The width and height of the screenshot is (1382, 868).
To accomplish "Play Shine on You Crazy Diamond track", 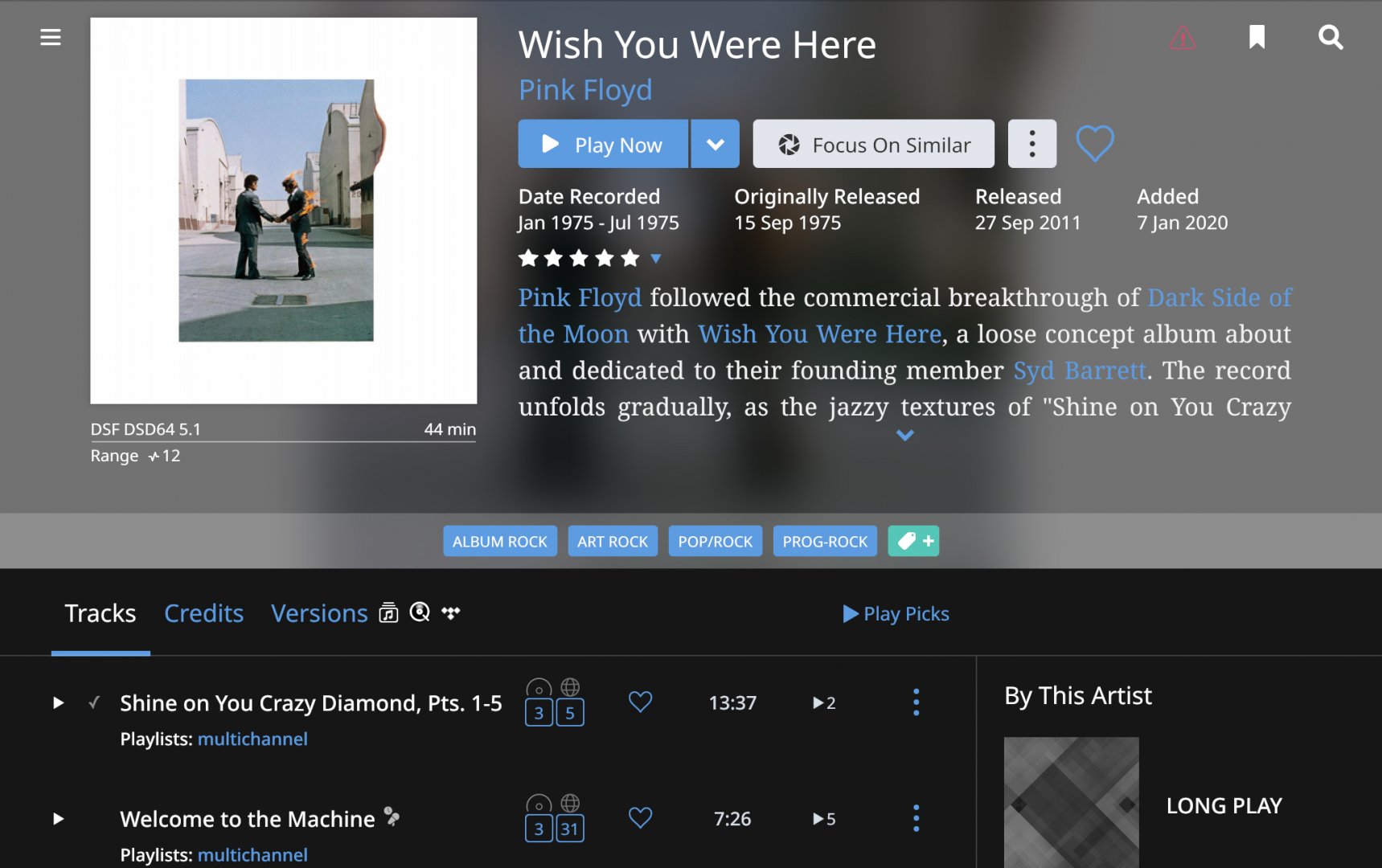I will 58,703.
